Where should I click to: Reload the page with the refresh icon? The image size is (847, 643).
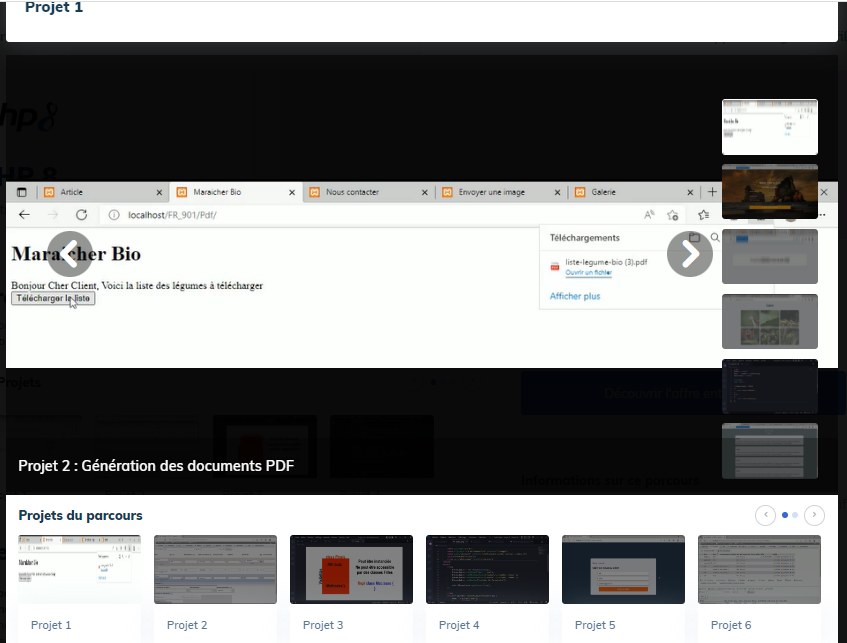tap(82, 215)
